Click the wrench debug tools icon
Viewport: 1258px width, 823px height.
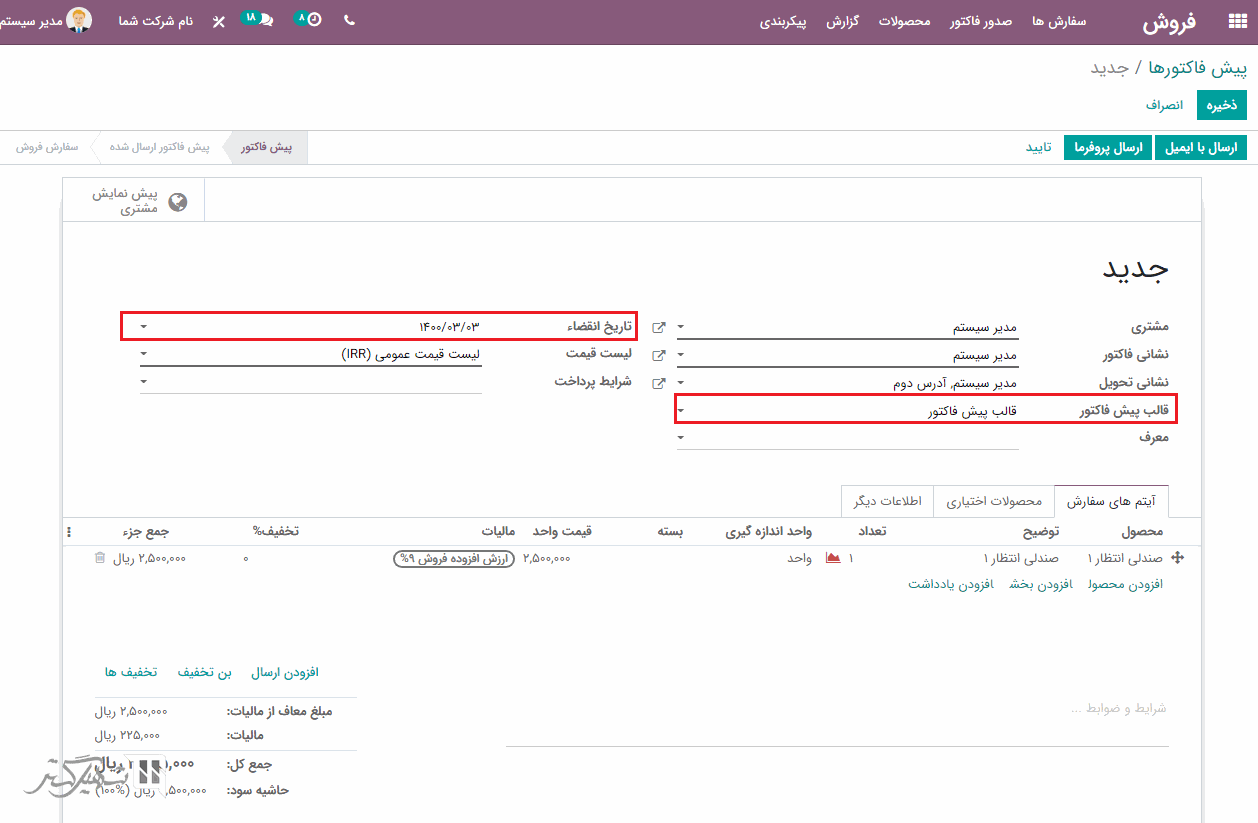click(219, 21)
